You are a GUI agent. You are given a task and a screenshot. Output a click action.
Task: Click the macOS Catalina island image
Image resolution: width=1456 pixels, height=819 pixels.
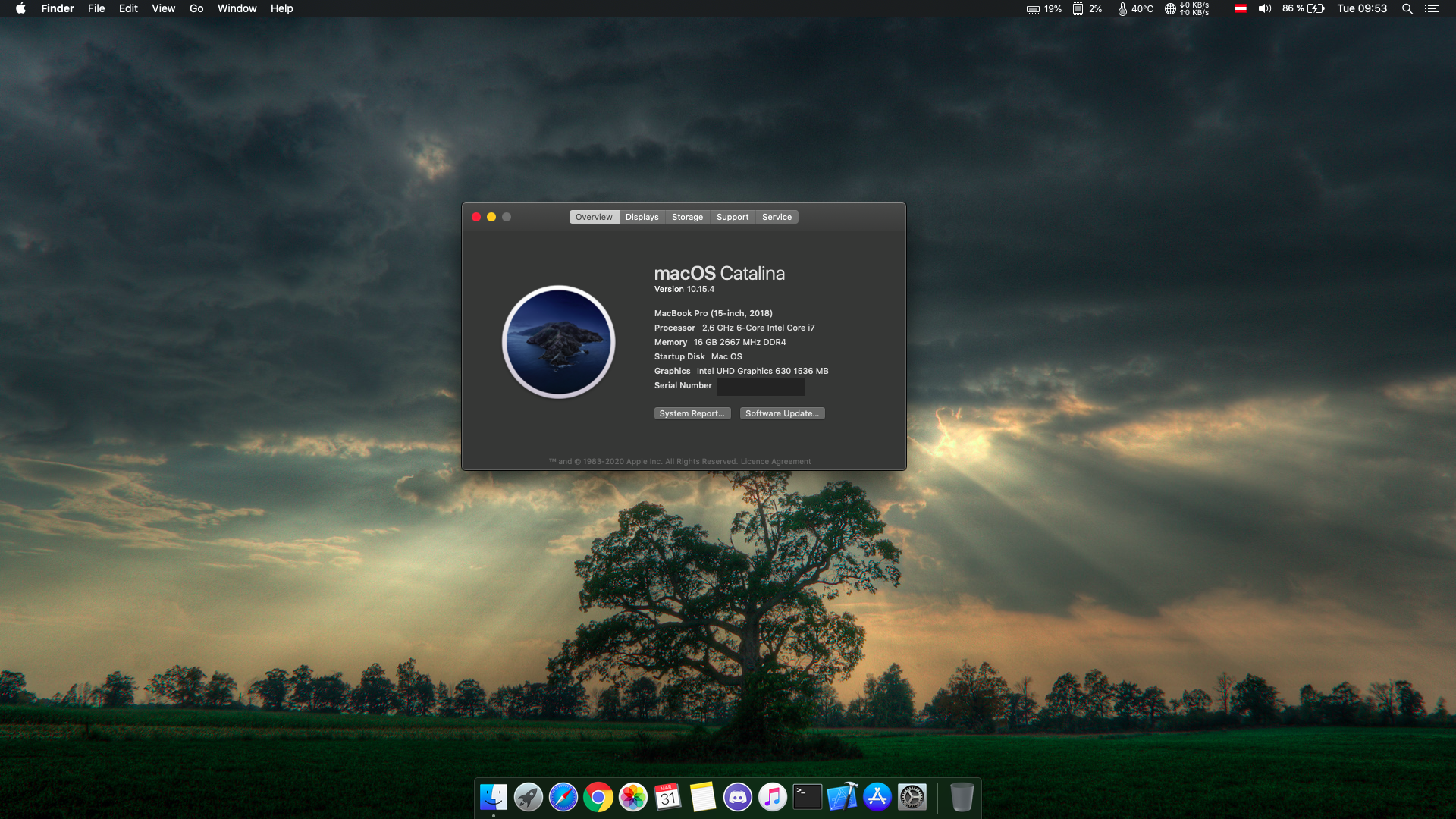(559, 342)
